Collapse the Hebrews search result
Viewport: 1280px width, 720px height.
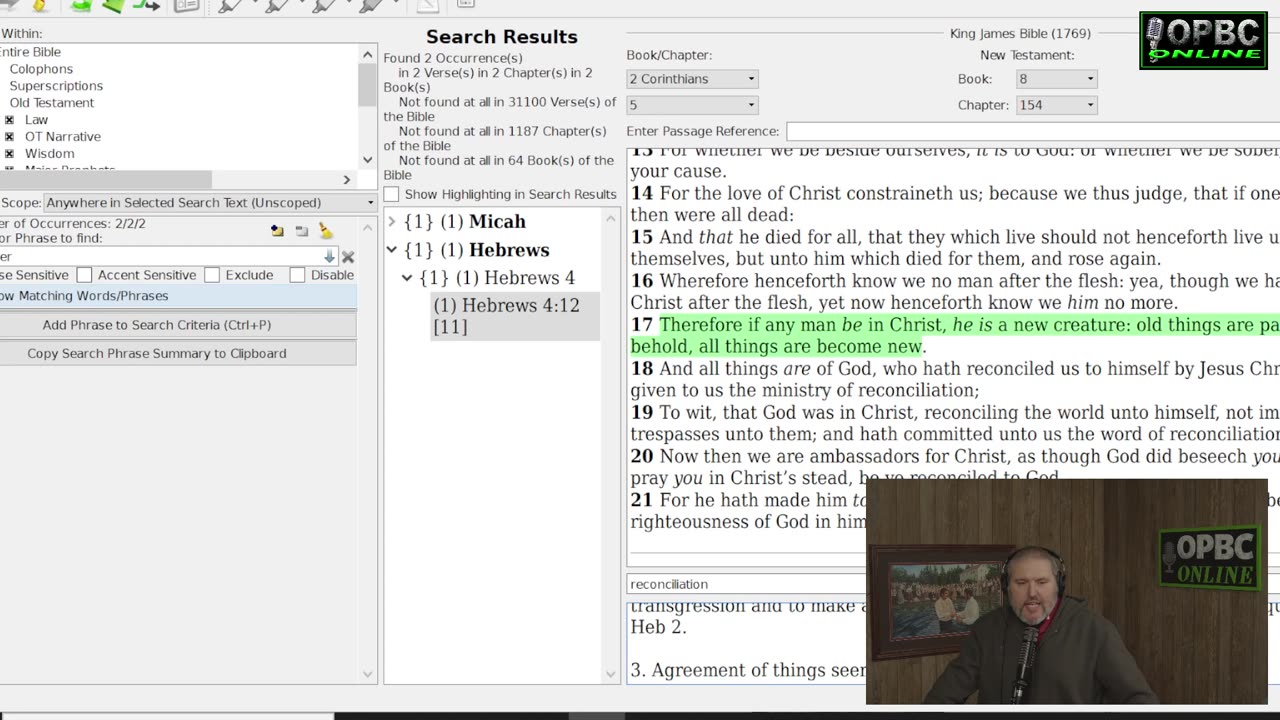coord(392,249)
